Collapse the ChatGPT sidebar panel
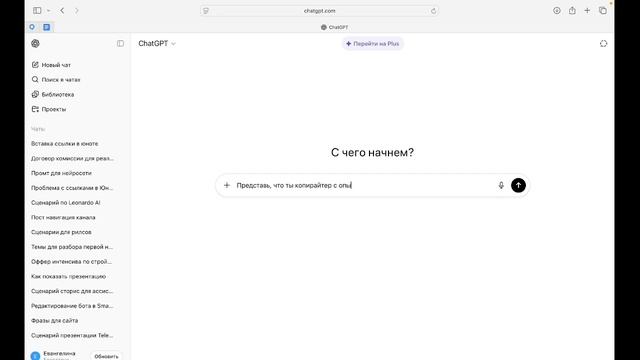Screen dimensions: 640x360 click(120, 43)
